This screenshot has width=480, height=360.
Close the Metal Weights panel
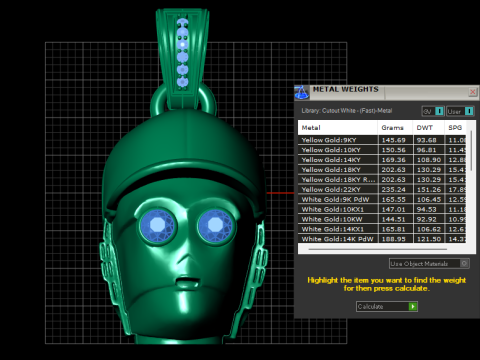point(472,92)
